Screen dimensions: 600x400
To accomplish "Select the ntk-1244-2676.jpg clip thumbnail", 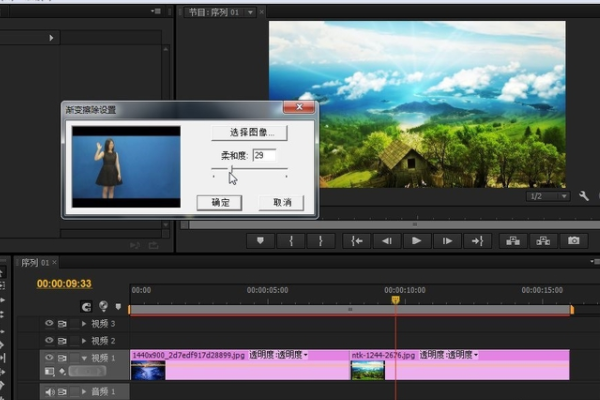I will coord(368,371).
